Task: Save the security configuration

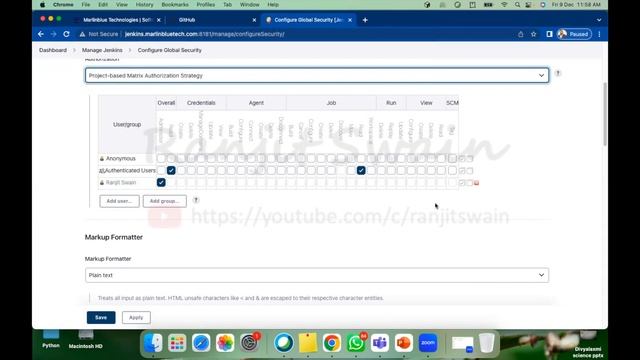Action: tap(101, 318)
